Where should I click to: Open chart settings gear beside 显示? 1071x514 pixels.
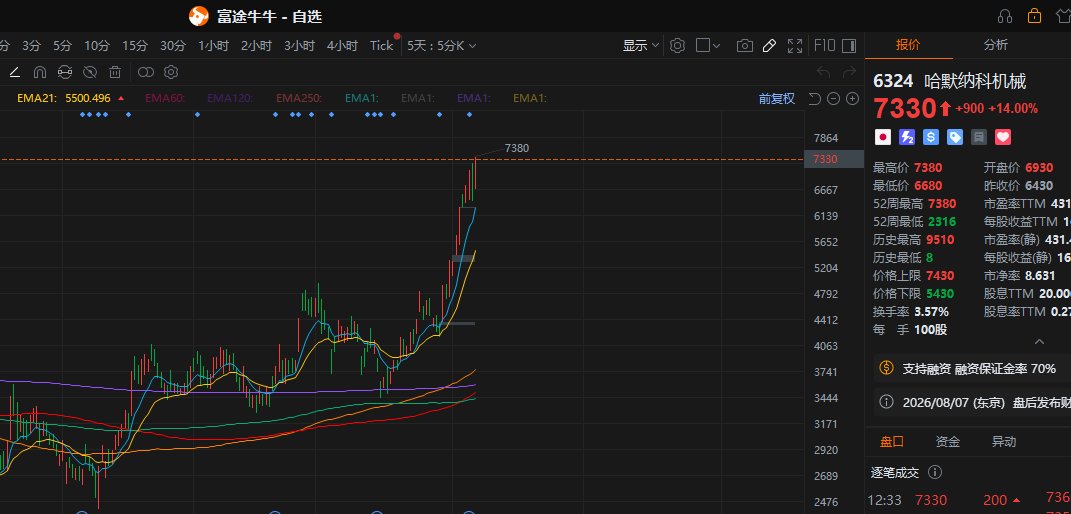[x=677, y=46]
